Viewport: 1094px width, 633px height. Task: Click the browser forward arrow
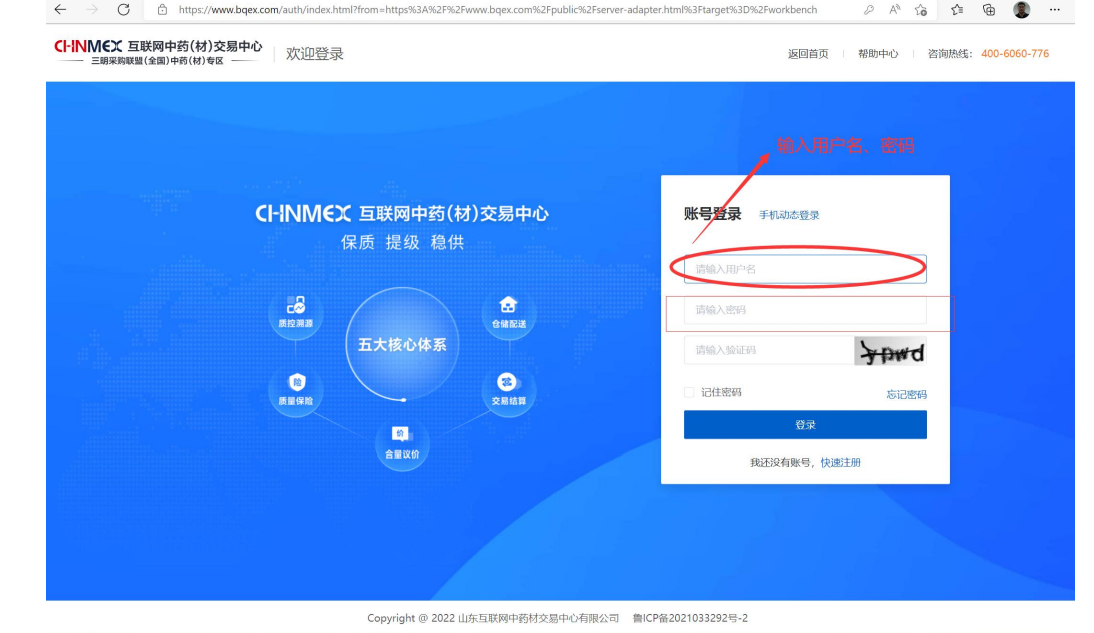92,10
